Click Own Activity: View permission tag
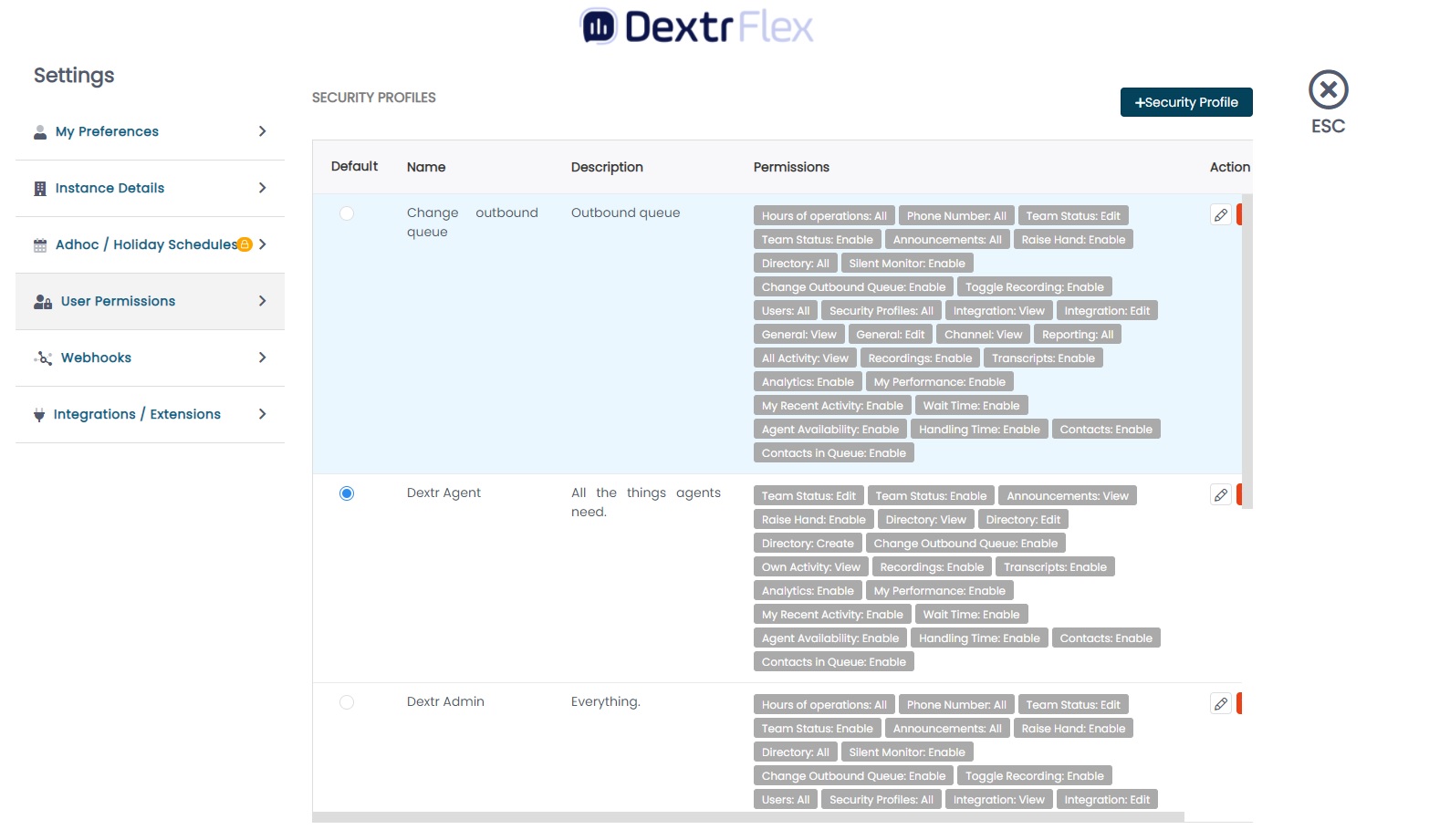This screenshot has width=1450, height=840. coord(811,567)
